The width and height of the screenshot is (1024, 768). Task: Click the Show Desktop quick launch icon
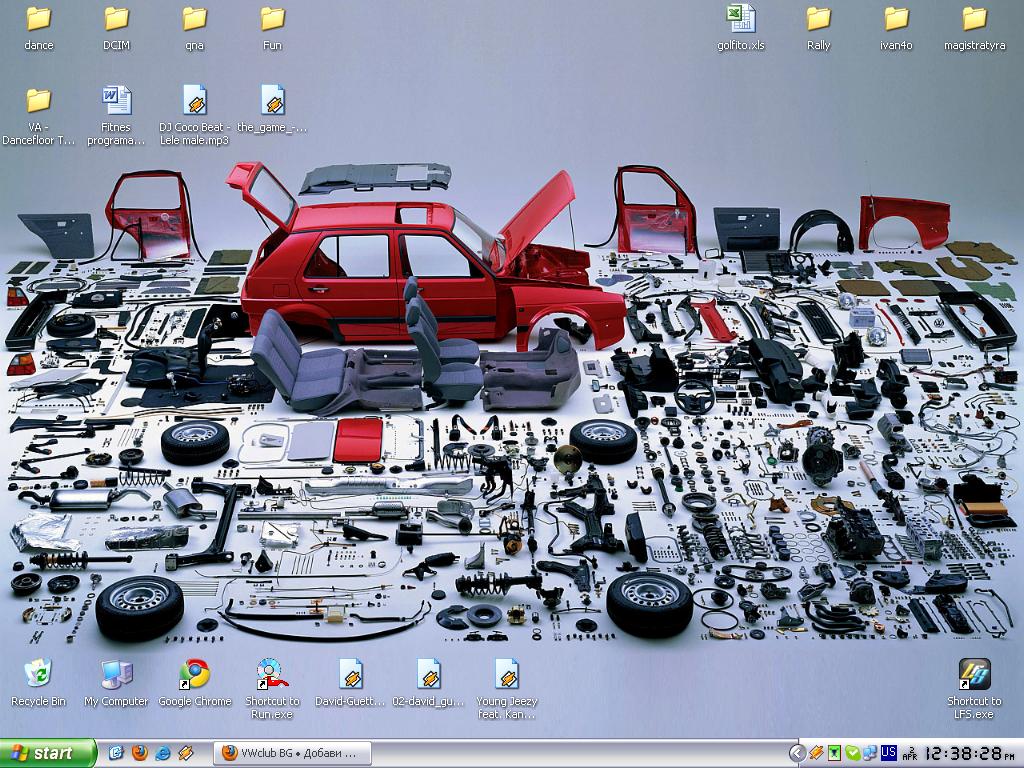(x=116, y=753)
